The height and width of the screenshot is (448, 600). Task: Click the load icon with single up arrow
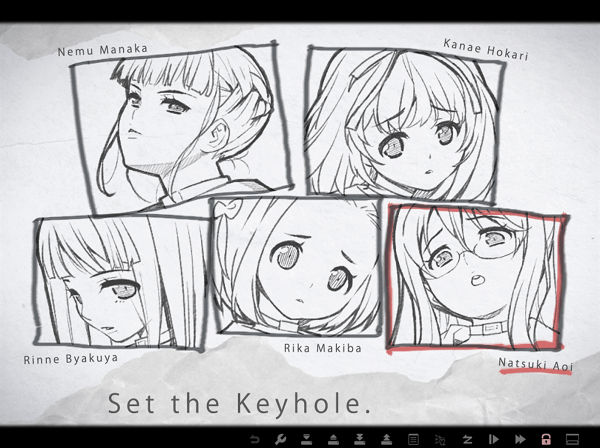click(x=333, y=439)
